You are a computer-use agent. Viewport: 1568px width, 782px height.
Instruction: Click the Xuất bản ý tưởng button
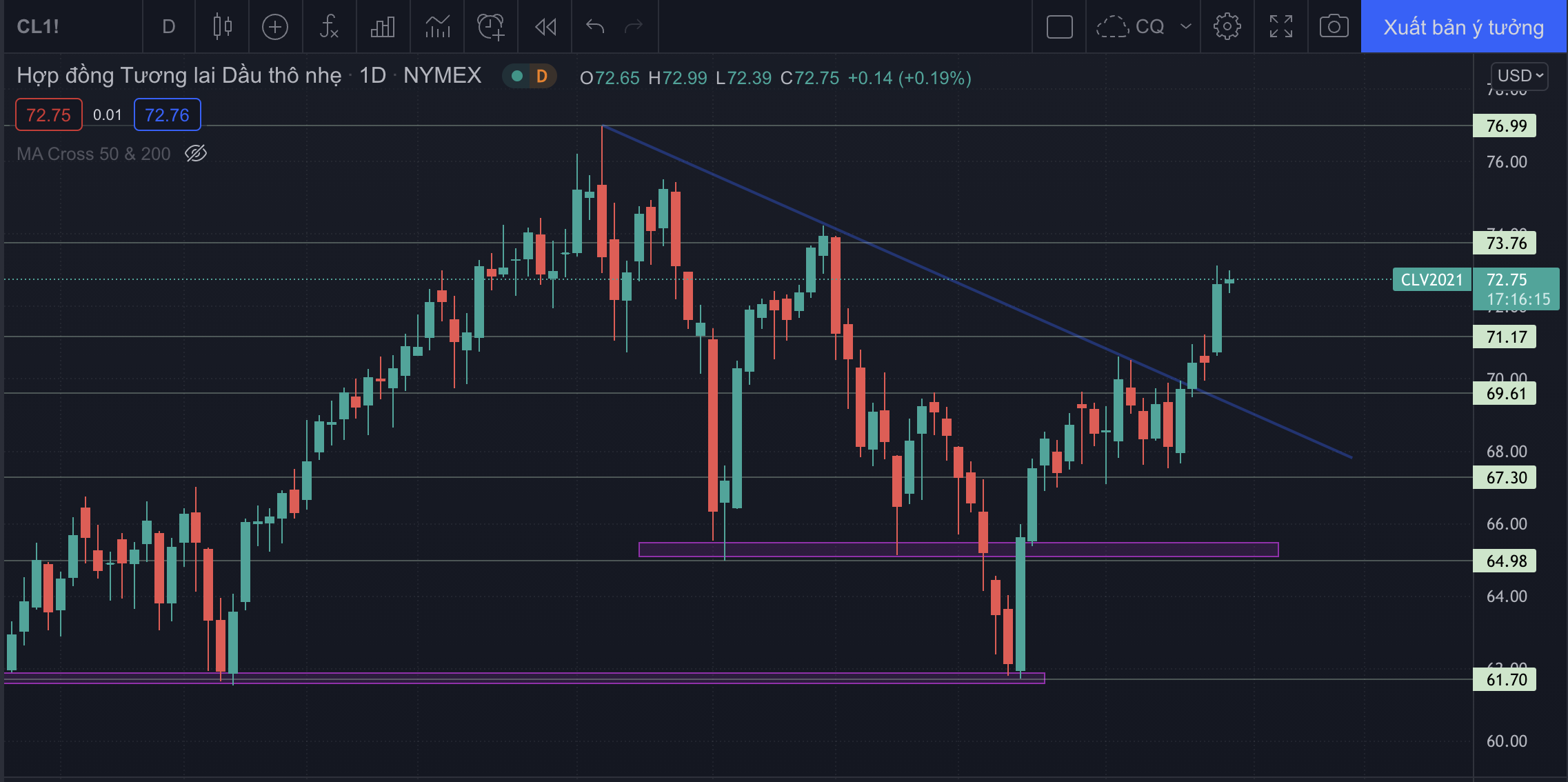pyautogui.click(x=1463, y=27)
